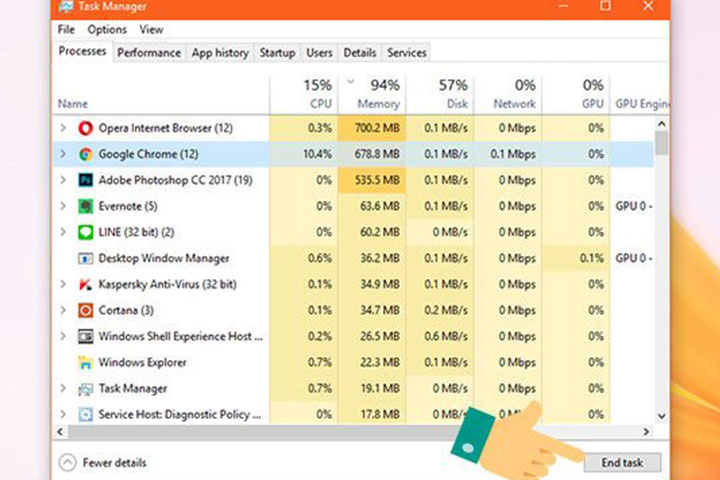720x480 pixels.
Task: Click the Cortana process icon
Action: (85, 311)
